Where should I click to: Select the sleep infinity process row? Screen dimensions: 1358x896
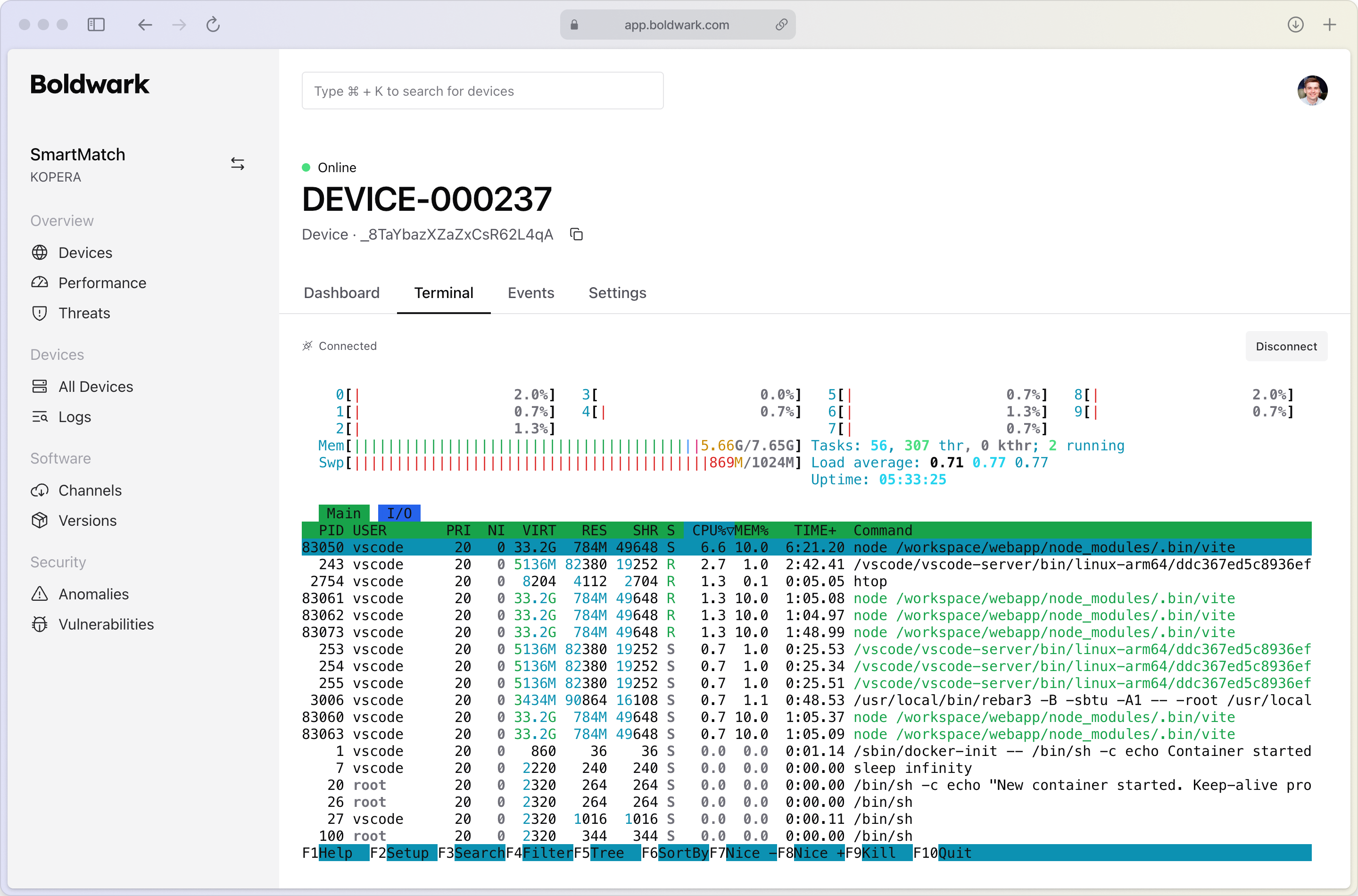pyautogui.click(x=806, y=768)
